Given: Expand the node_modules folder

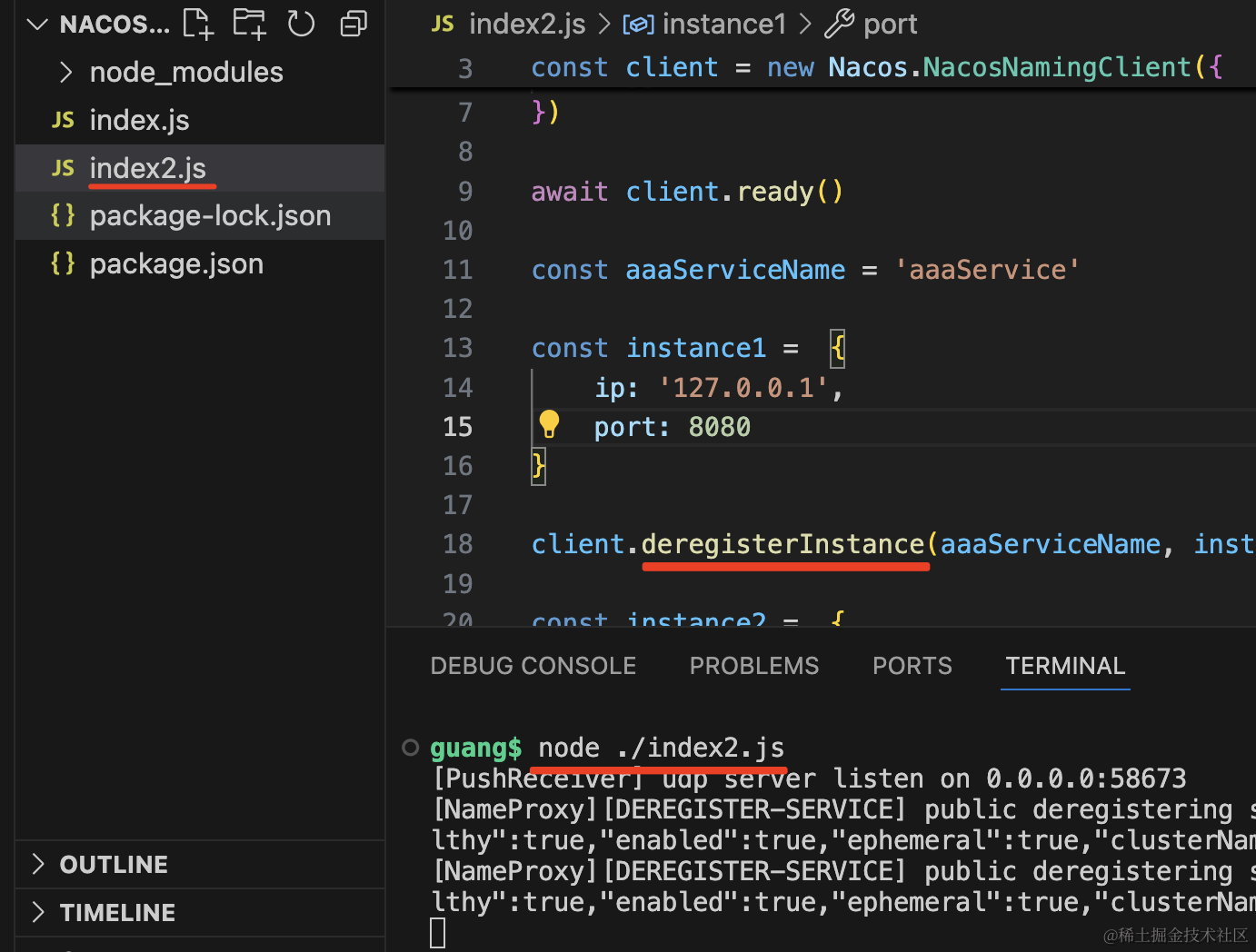Looking at the screenshot, I should (65, 72).
